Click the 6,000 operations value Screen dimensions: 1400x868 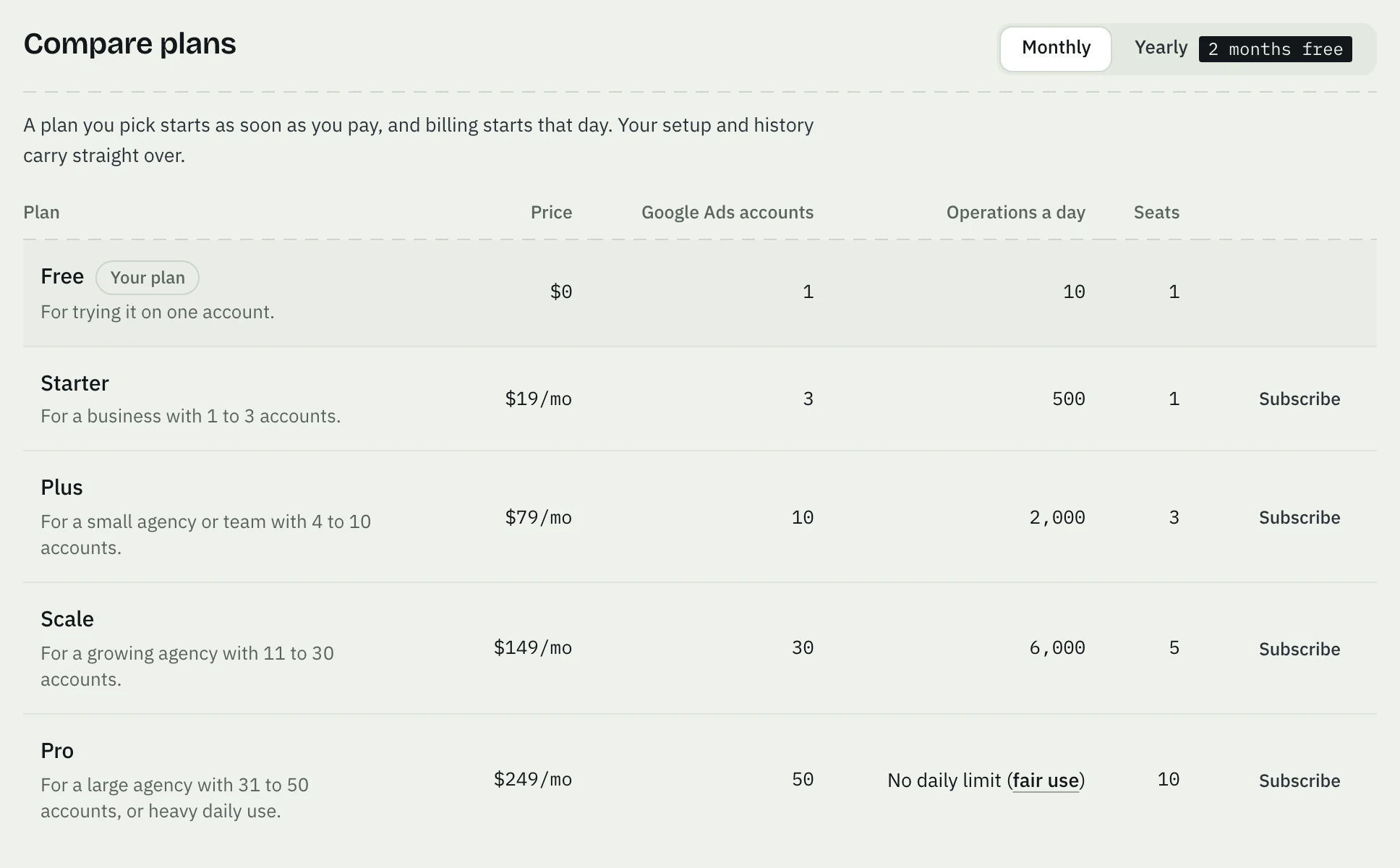pyautogui.click(x=1057, y=648)
